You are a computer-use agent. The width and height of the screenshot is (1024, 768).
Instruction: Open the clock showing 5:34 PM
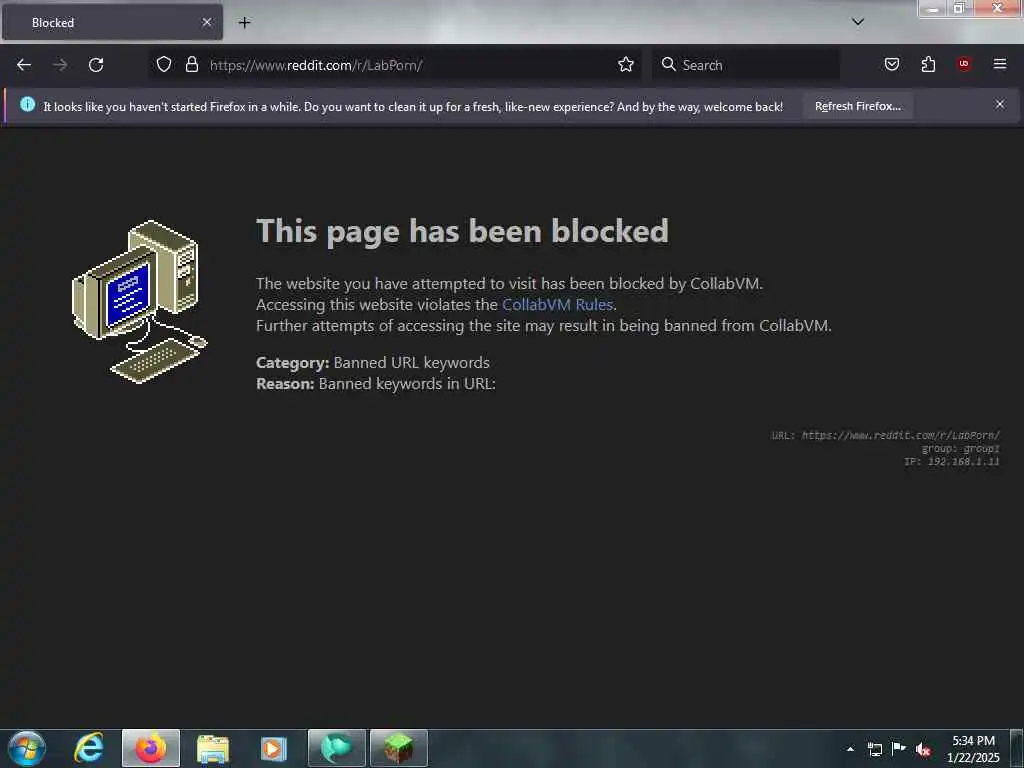click(x=973, y=748)
